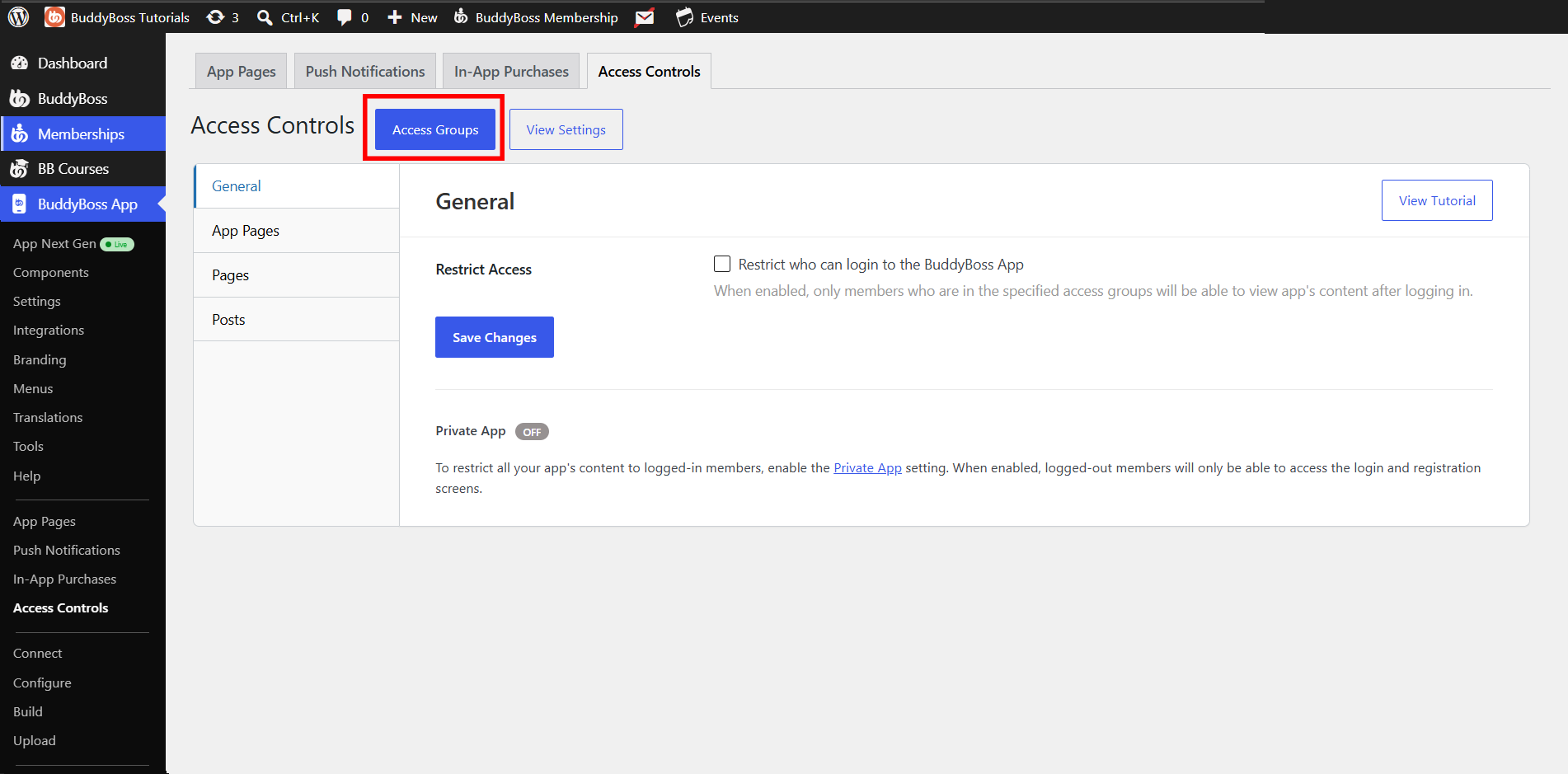
Task: Select Posts in the settings side list
Action: coord(297,320)
